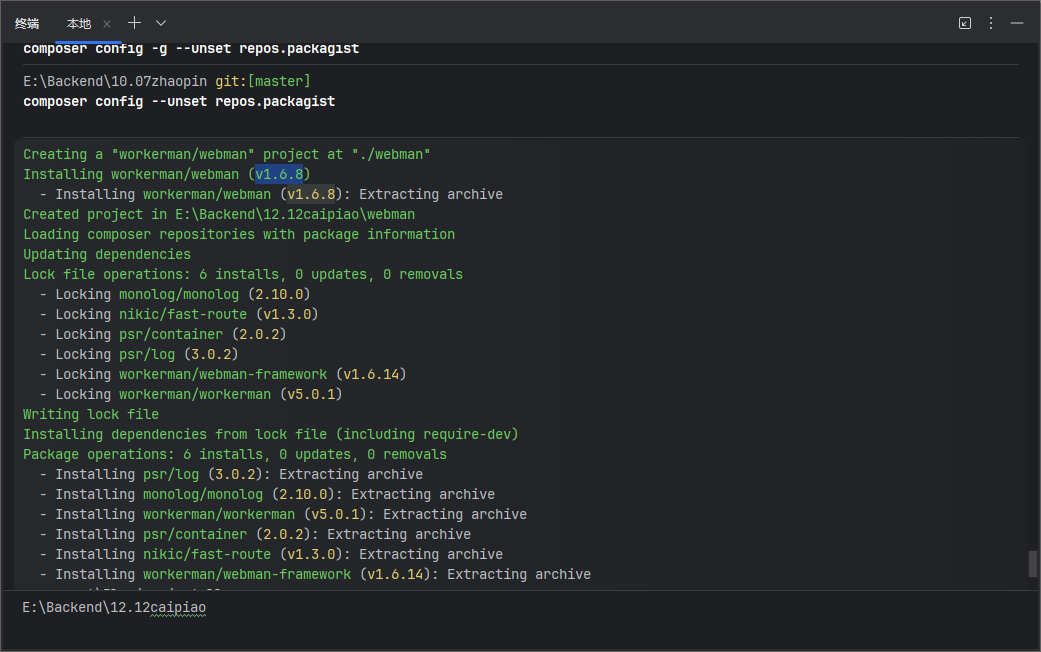1041x652 pixels.
Task: Click the 'git:[master]' branch label
Action: pos(263,81)
